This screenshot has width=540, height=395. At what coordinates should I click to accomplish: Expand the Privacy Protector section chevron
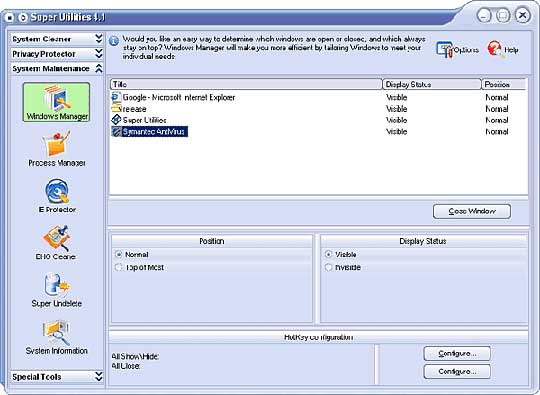(x=99, y=54)
